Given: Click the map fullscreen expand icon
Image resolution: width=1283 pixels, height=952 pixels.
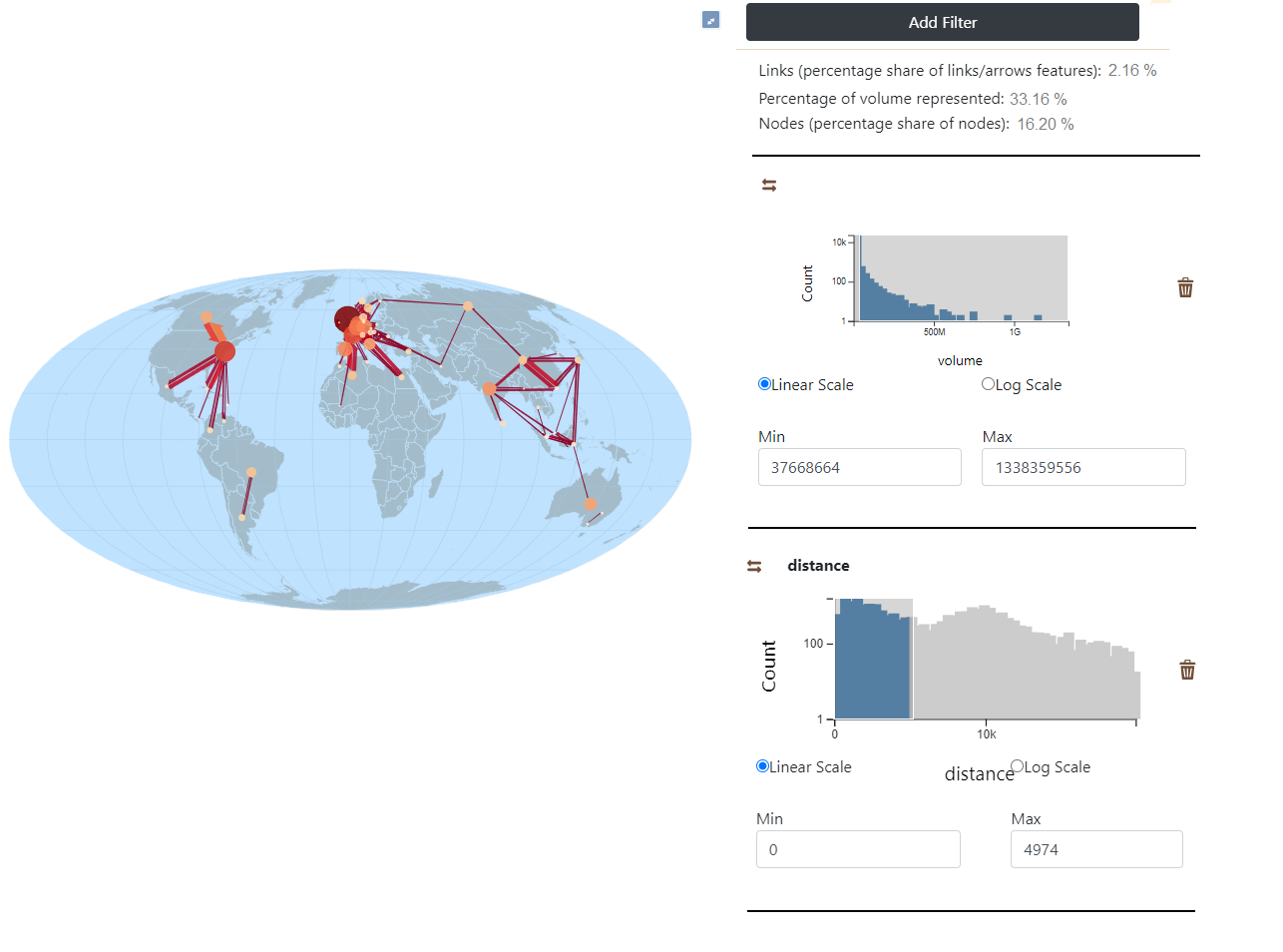Looking at the screenshot, I should 710,20.
